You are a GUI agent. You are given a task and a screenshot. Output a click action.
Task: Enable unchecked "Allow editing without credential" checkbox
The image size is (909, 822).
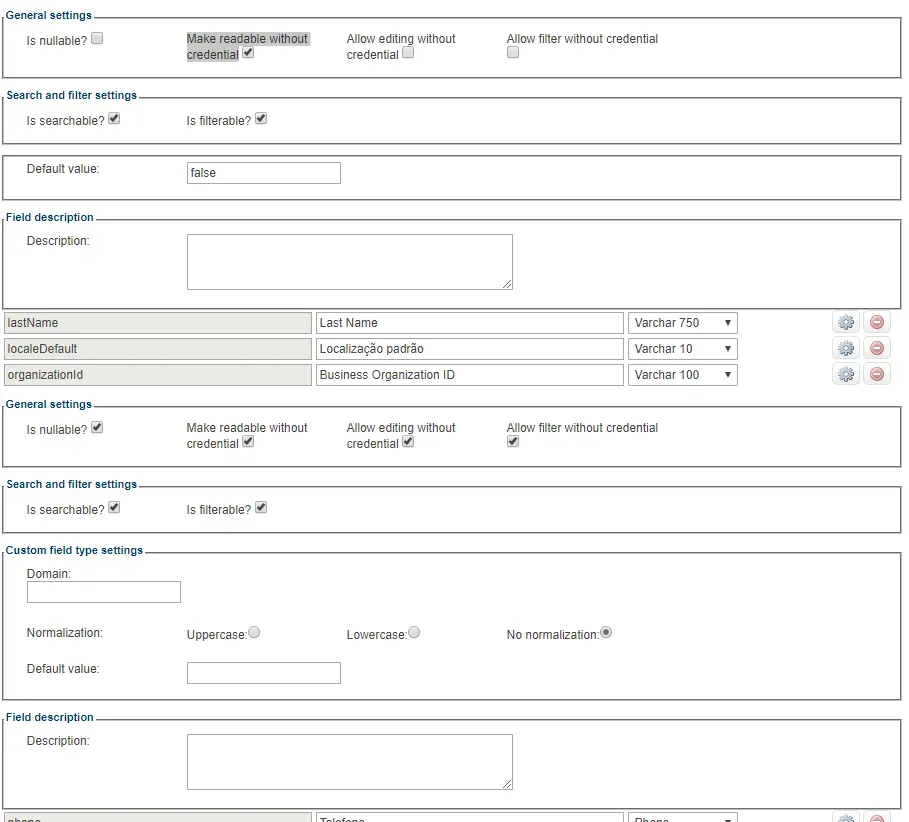coord(408,53)
